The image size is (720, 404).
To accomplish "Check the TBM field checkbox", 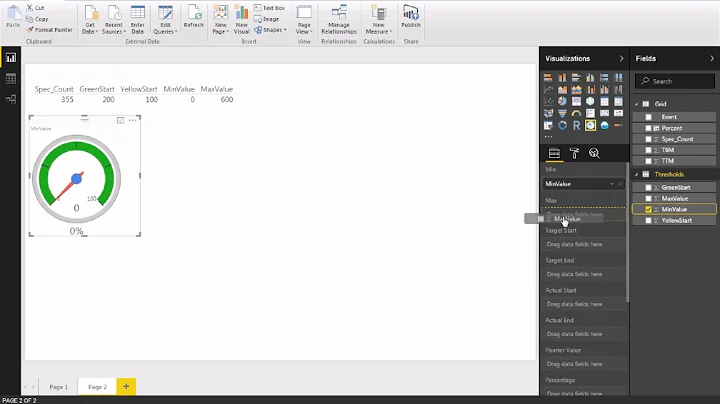I will point(648,150).
